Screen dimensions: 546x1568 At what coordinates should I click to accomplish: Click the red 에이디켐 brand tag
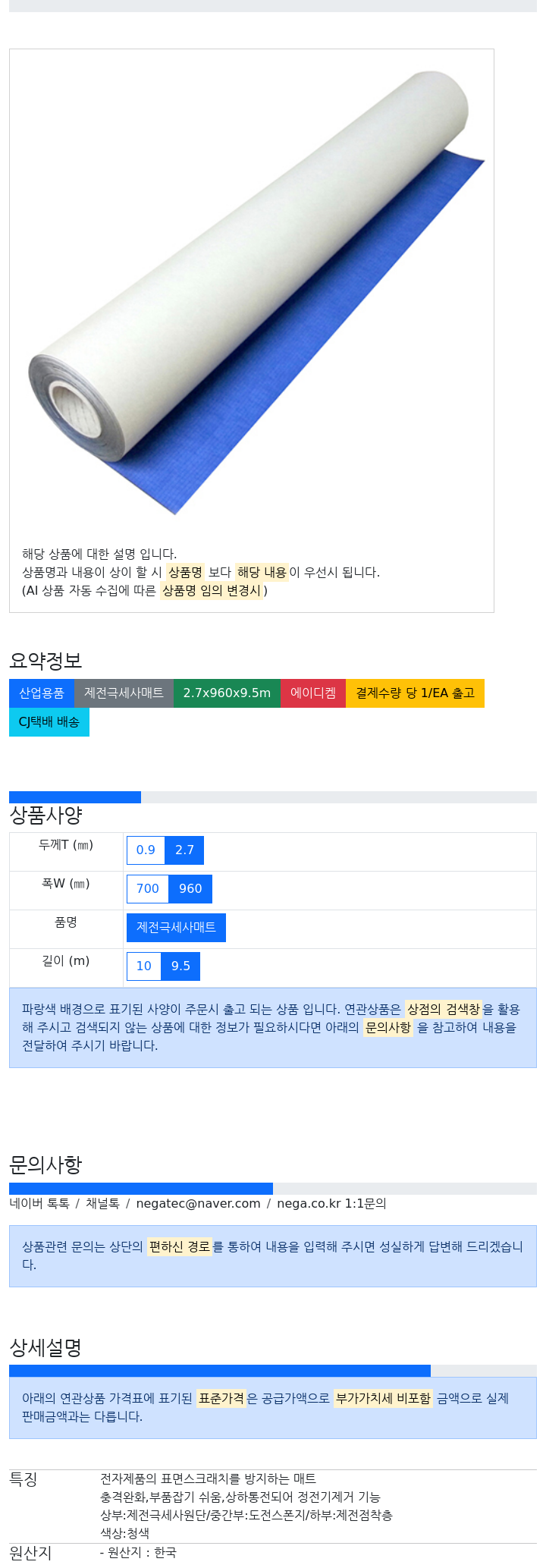pyautogui.click(x=313, y=693)
